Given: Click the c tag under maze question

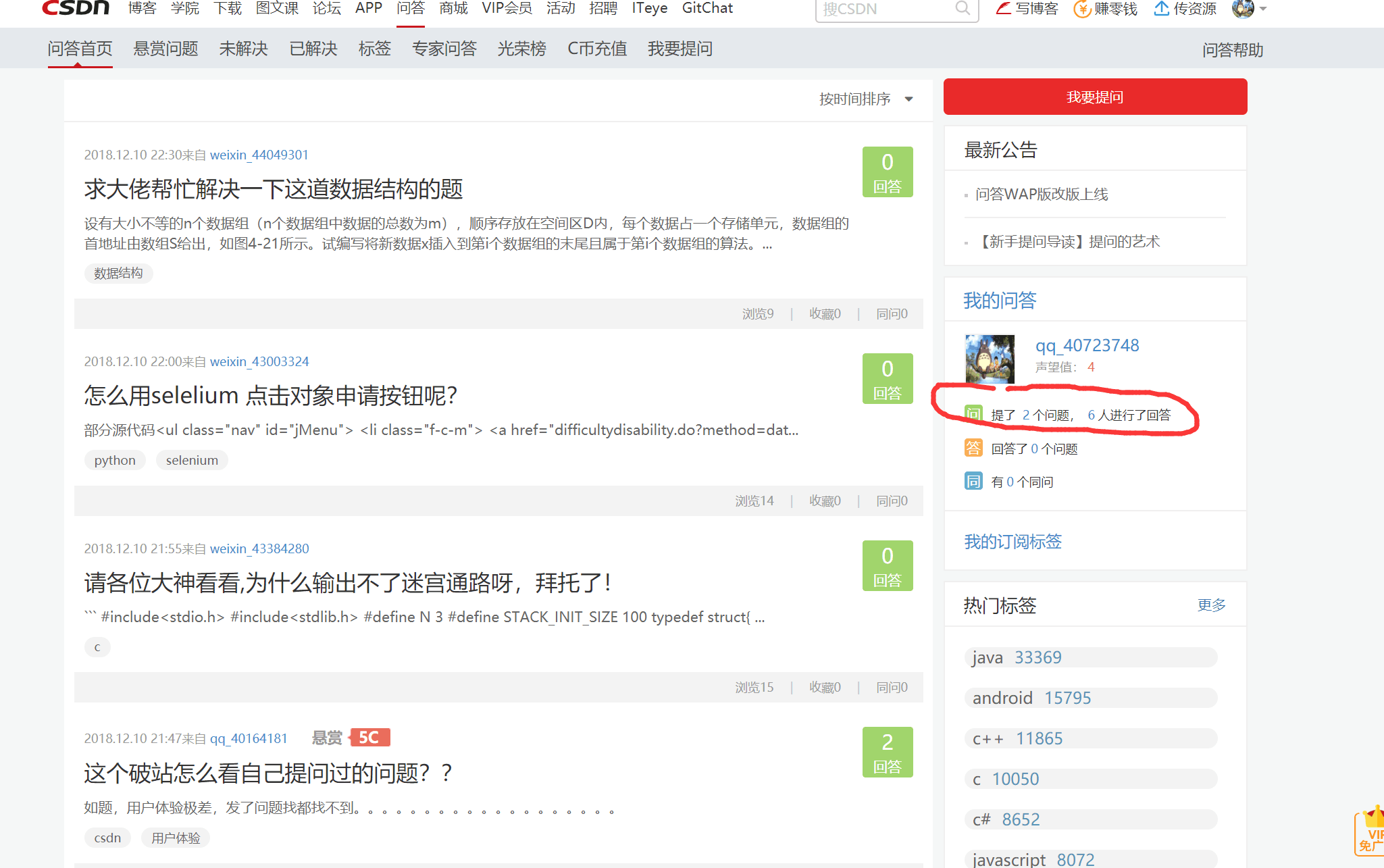Looking at the screenshot, I should pyautogui.click(x=97, y=647).
